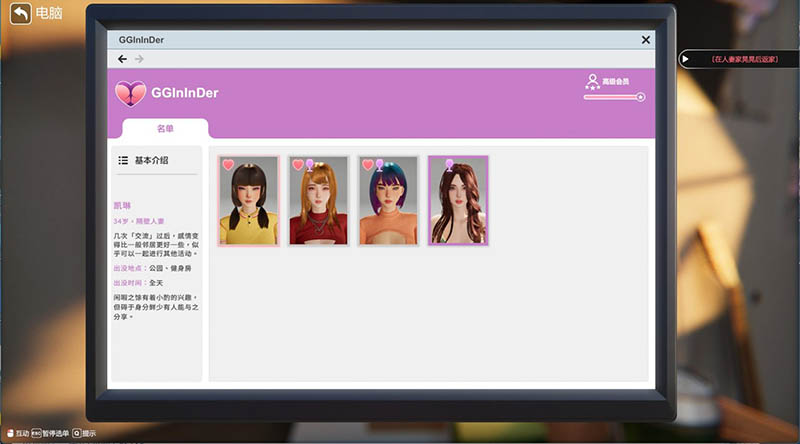Go back with the browser back arrow
The width and height of the screenshot is (800, 444).
pos(122,59)
